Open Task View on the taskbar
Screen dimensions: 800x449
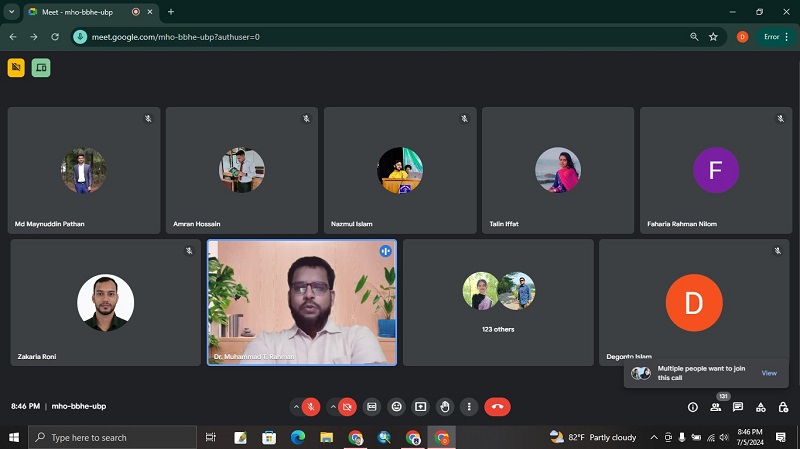pyautogui.click(x=210, y=437)
